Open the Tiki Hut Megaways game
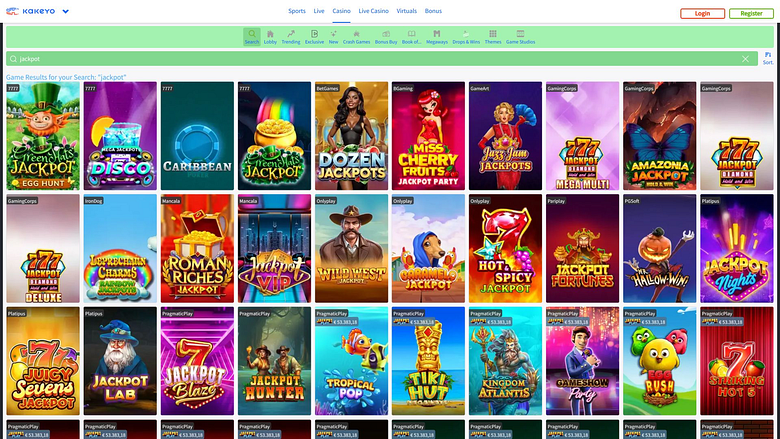Screen dimensions: 780x439 (428, 361)
